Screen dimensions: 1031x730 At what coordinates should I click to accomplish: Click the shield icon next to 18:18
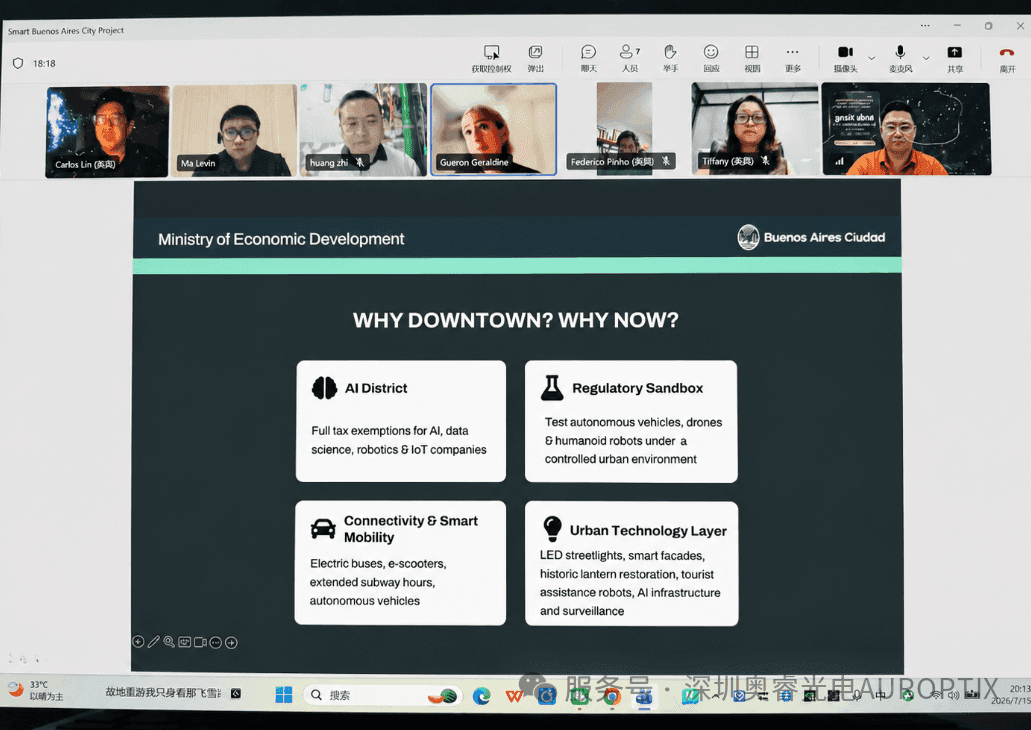pos(18,63)
